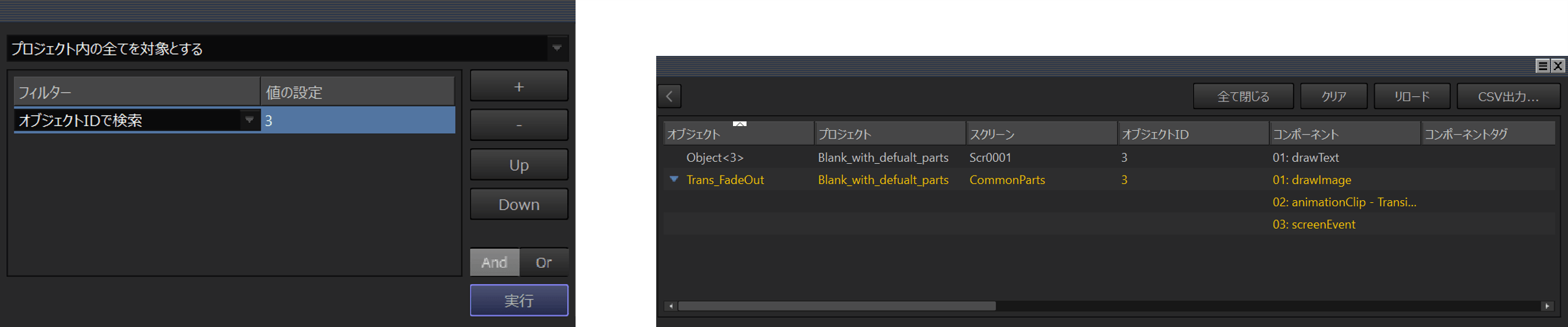The height and width of the screenshot is (327, 1568).
Task: Click the CSV出力 export button
Action: tap(1508, 97)
